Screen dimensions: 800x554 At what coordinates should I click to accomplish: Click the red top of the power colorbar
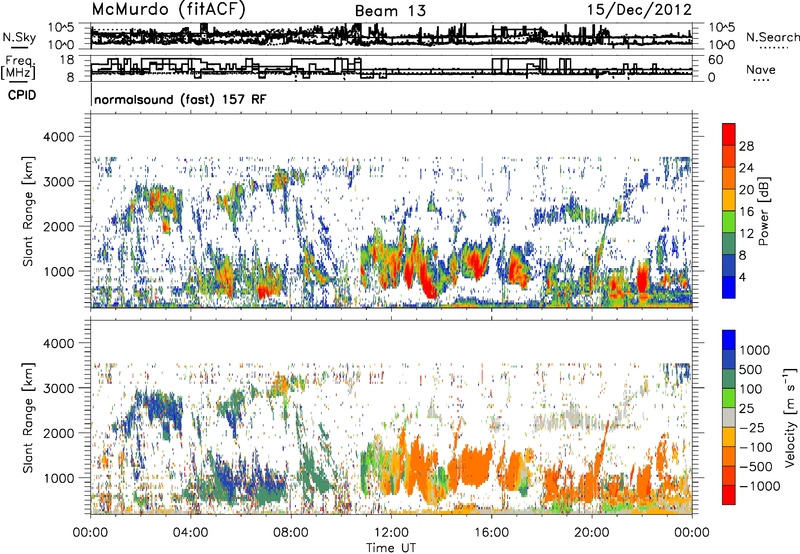(729, 134)
